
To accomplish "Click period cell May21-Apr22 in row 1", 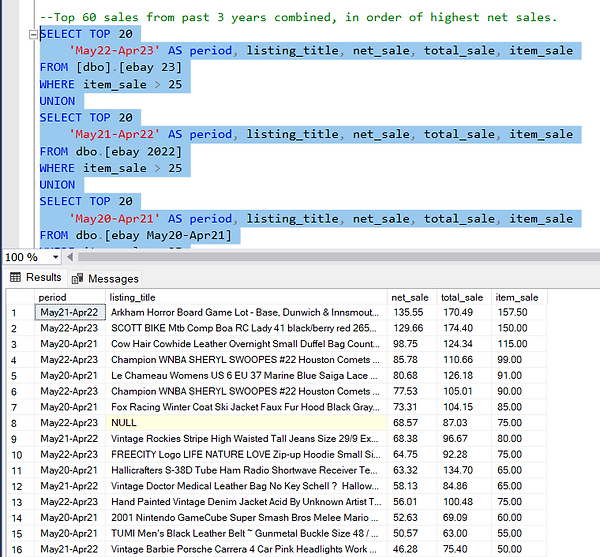I will [70, 313].
